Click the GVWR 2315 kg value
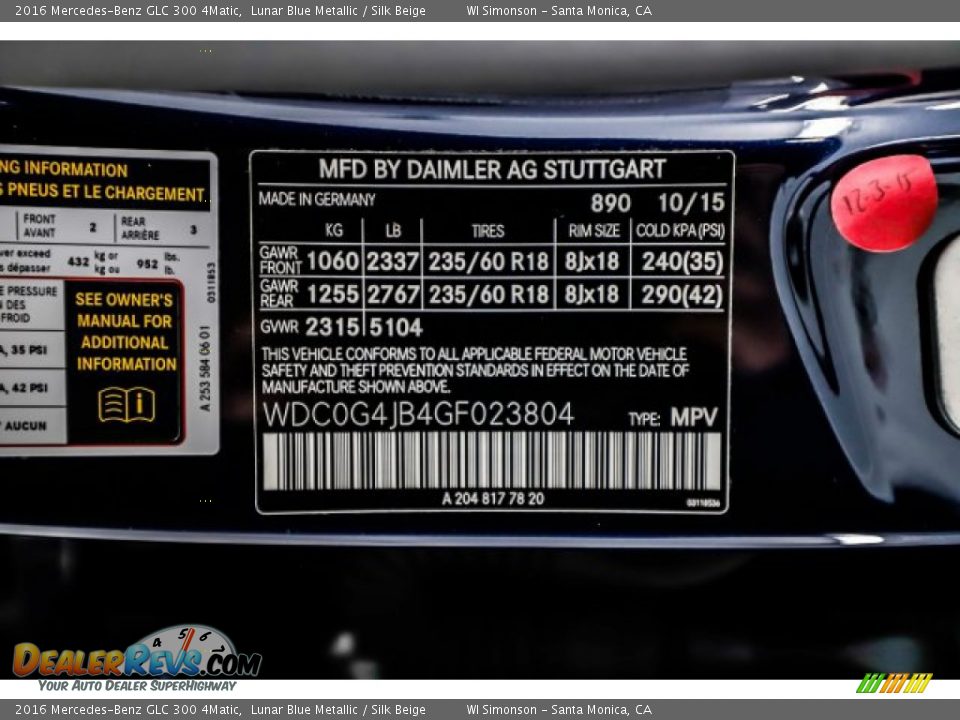960x720 pixels. [331, 327]
